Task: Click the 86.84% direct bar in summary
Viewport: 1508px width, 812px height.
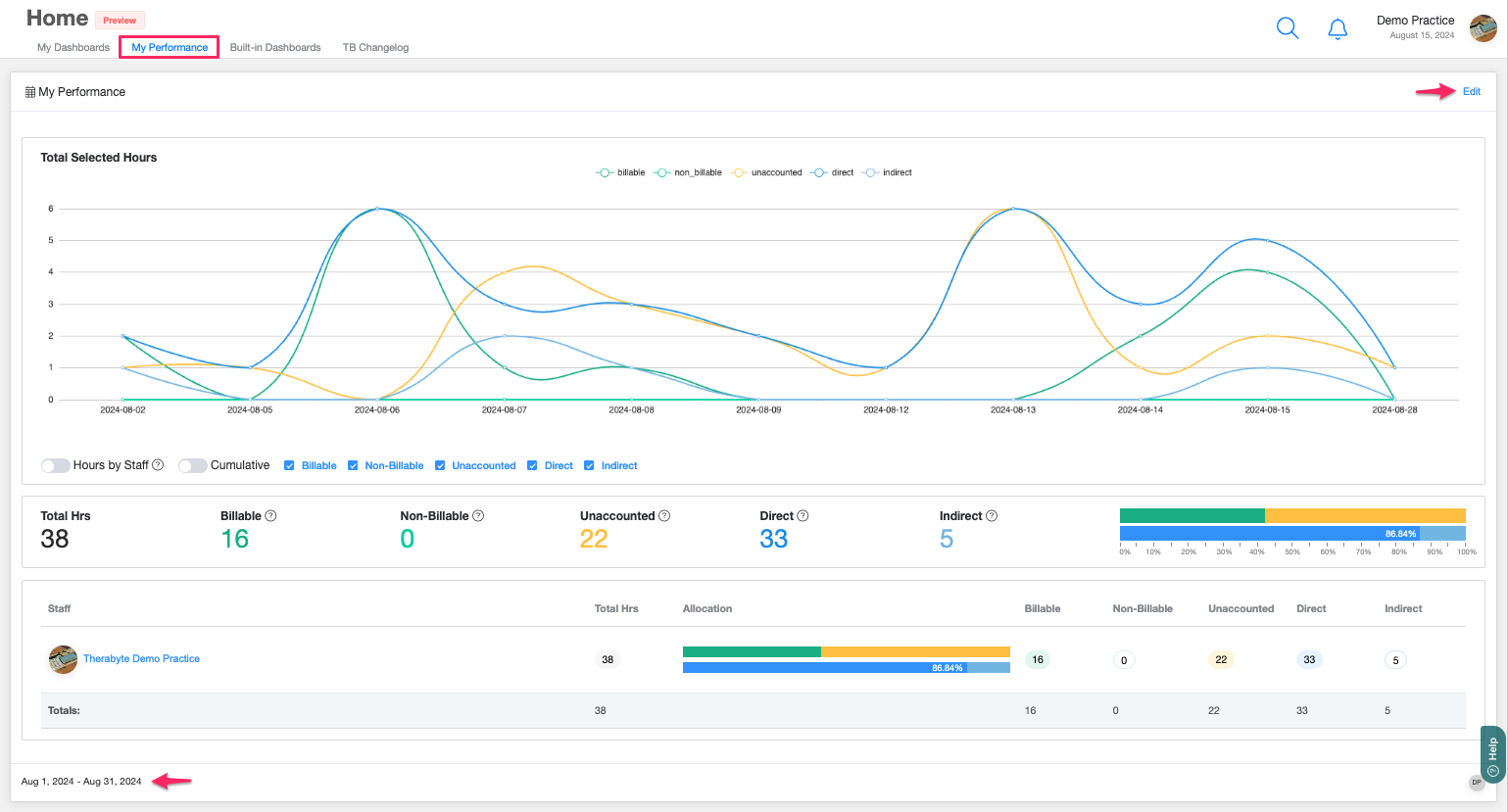Action: [x=1270, y=534]
